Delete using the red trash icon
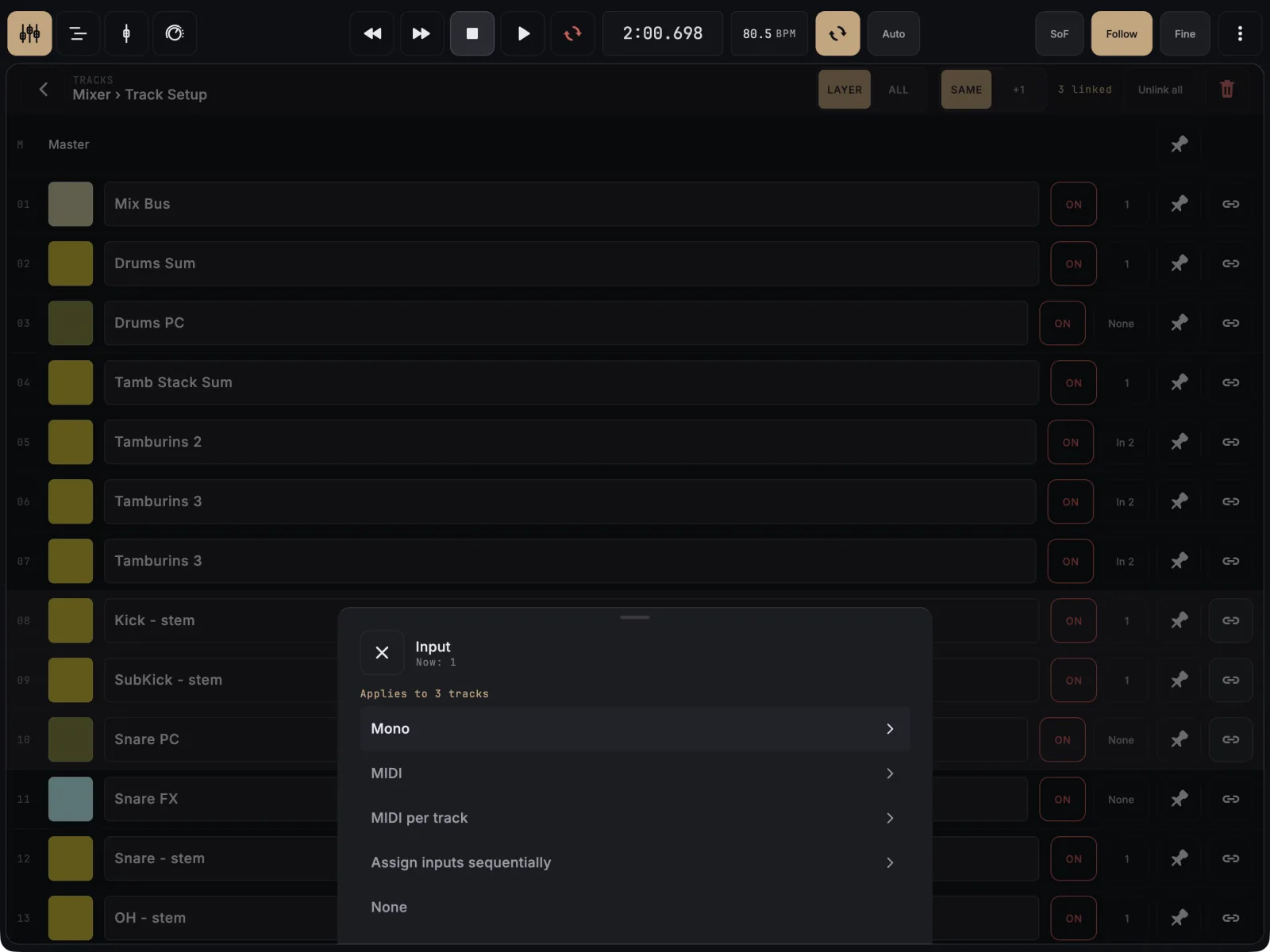This screenshot has width=1270, height=952. [1227, 89]
